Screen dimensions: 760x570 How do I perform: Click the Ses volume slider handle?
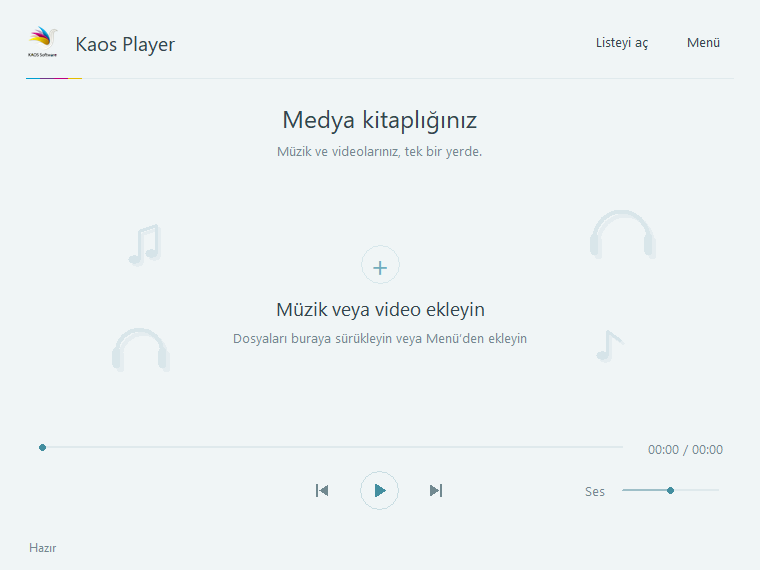(x=670, y=491)
